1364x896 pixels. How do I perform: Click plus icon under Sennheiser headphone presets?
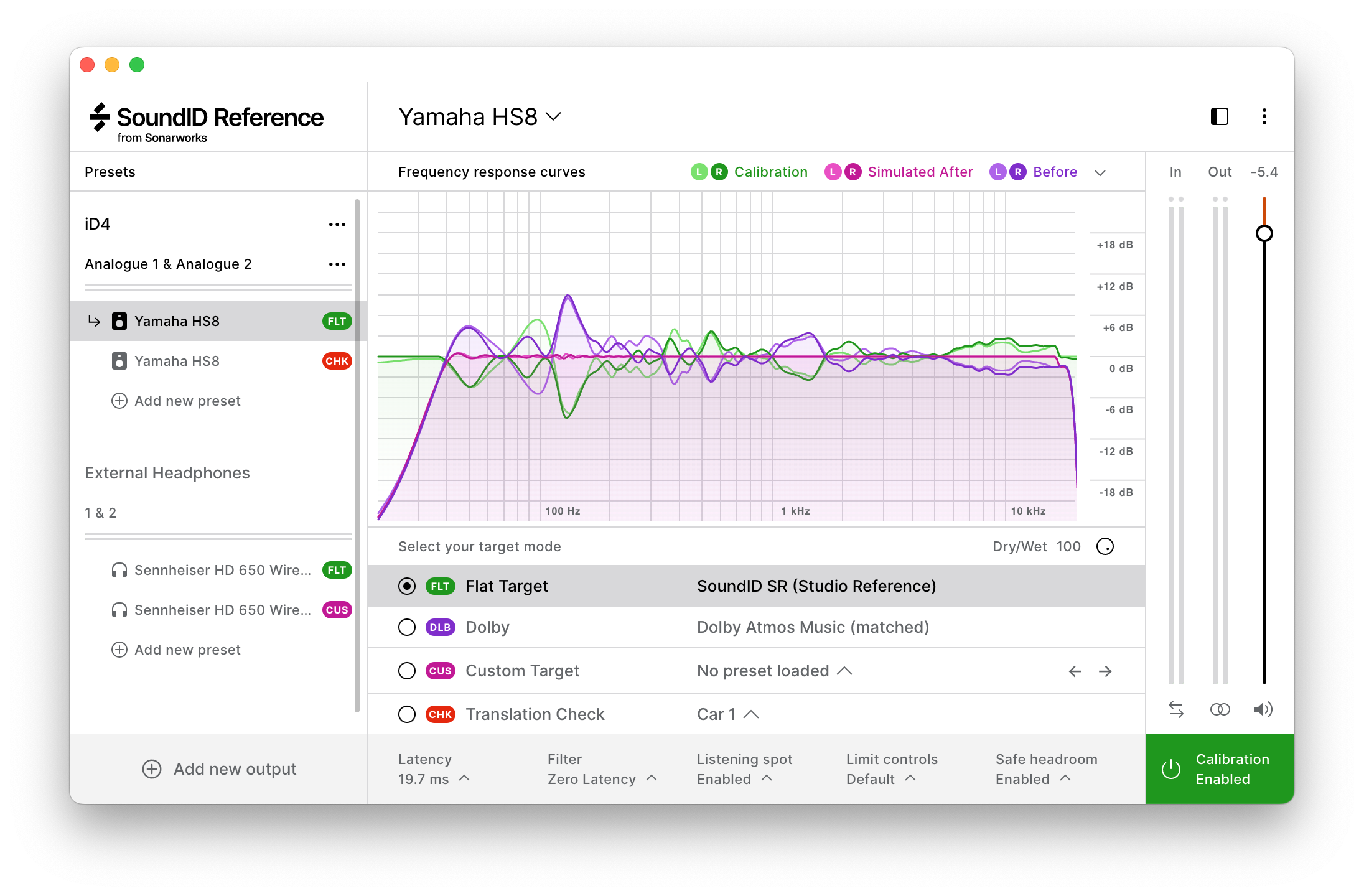pyautogui.click(x=119, y=650)
